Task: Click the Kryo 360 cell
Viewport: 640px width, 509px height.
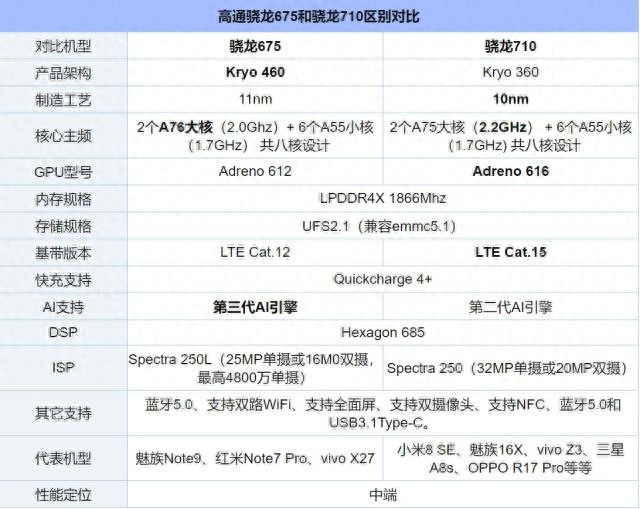Action: [x=511, y=72]
